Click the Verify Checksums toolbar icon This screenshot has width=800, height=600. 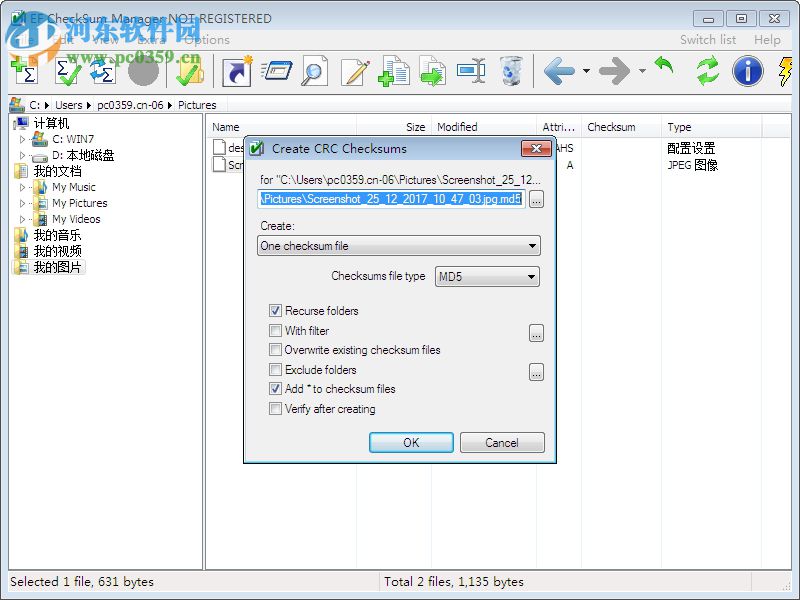66,70
